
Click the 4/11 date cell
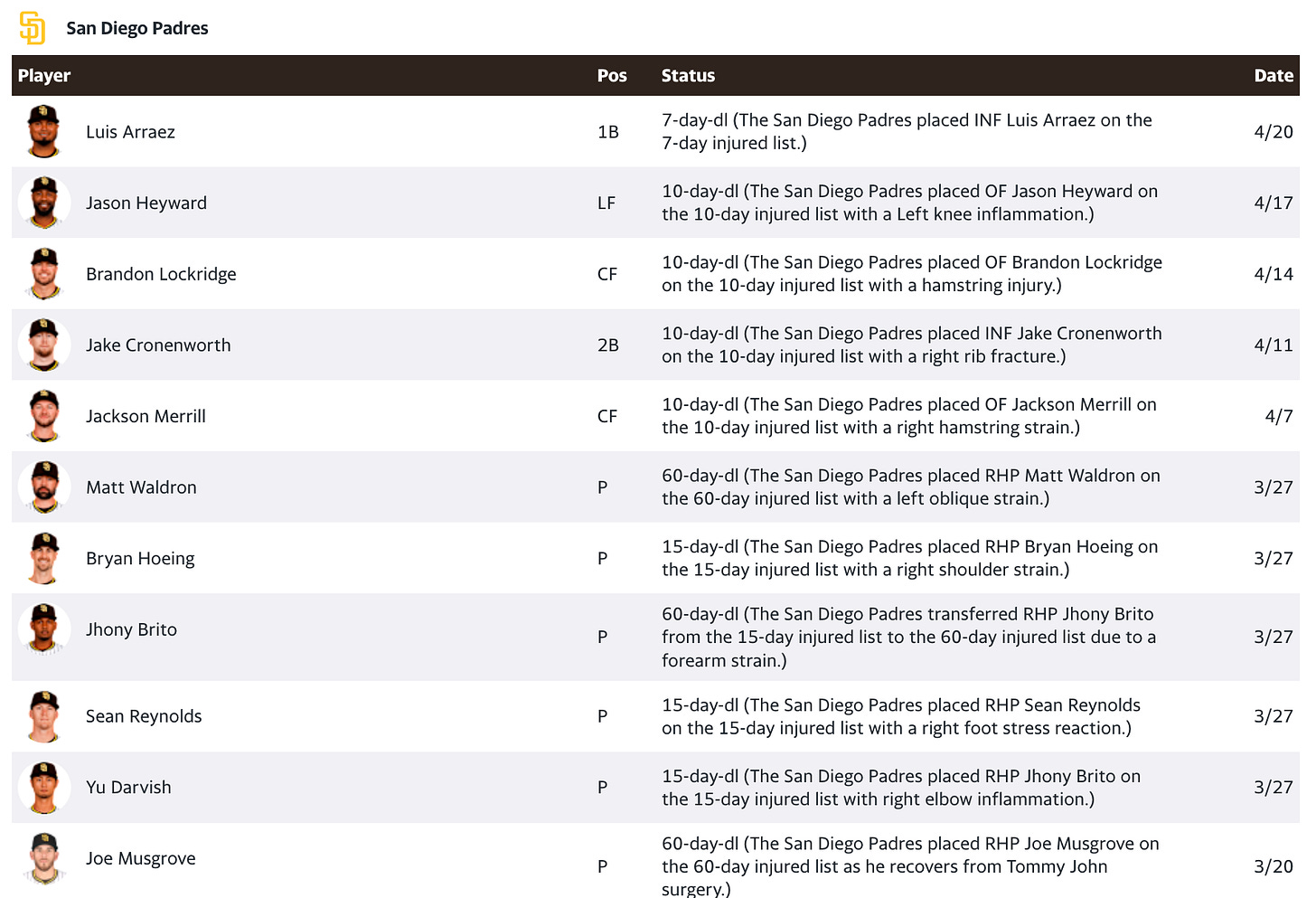(x=1274, y=345)
